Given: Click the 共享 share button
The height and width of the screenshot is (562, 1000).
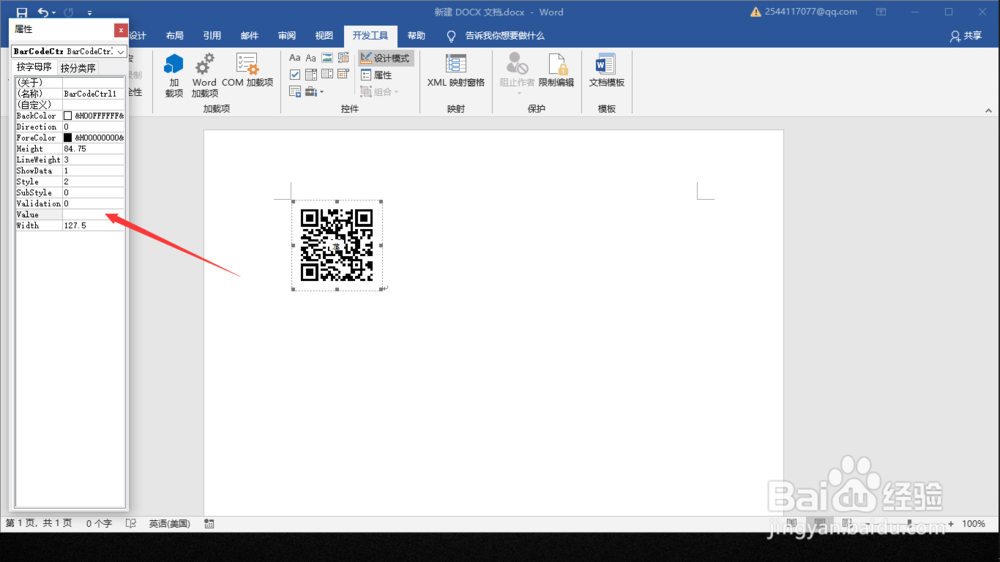Looking at the screenshot, I should (x=966, y=36).
